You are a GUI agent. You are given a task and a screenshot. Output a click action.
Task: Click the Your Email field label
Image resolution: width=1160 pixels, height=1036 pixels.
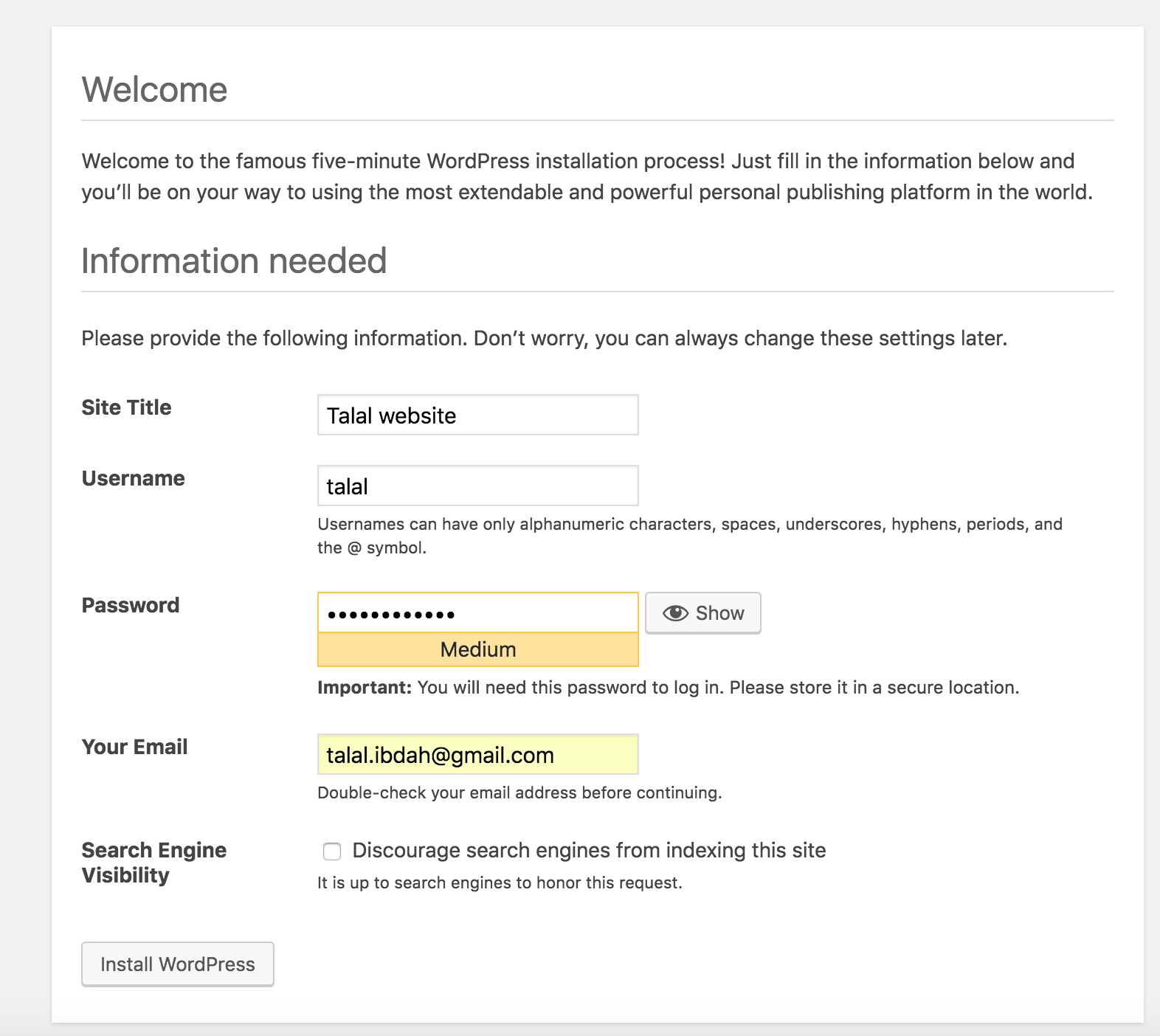coord(134,747)
